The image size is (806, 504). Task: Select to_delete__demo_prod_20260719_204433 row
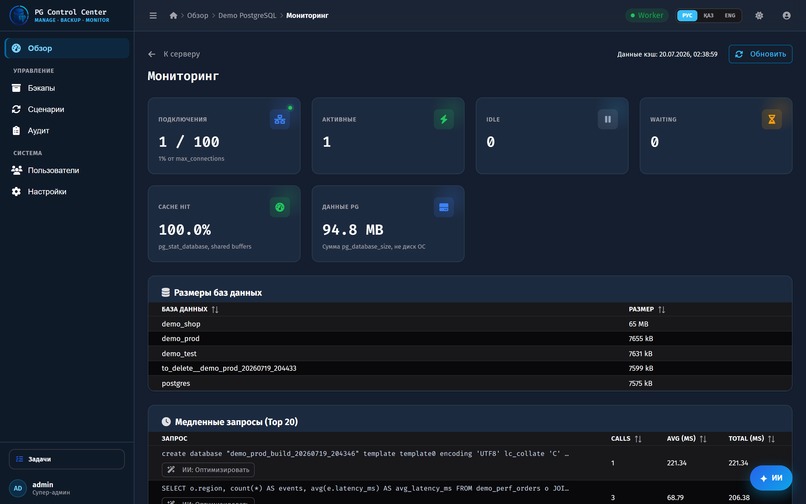[470, 368]
